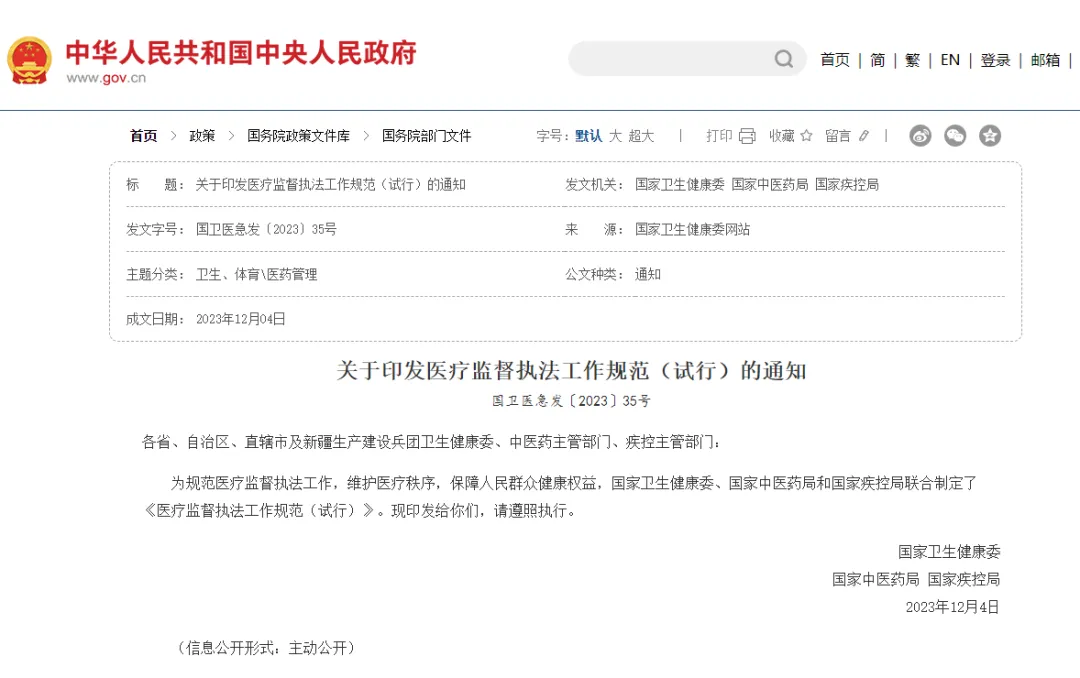Switch back to 默认 font size
The height and width of the screenshot is (678, 1080).
(x=590, y=135)
